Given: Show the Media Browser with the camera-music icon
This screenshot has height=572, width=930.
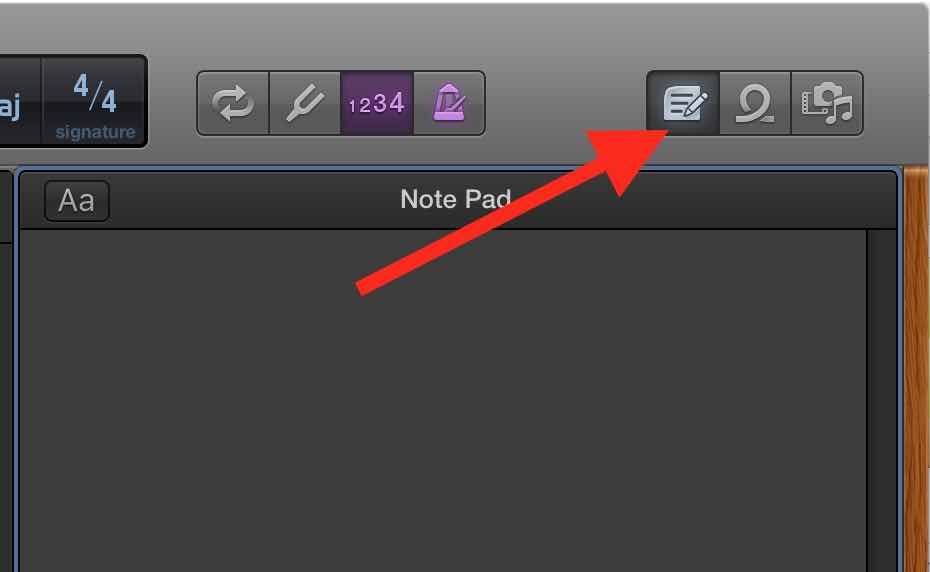Looking at the screenshot, I should tap(827, 103).
